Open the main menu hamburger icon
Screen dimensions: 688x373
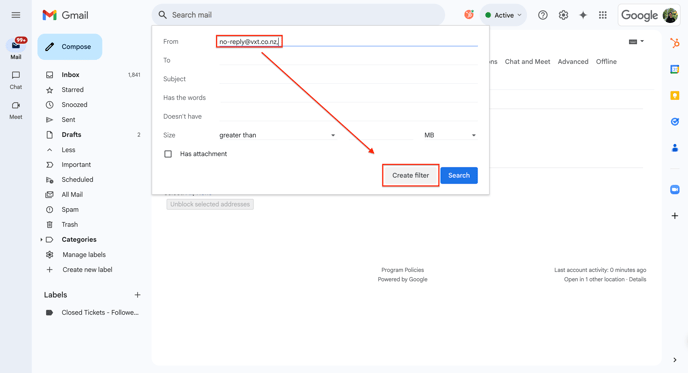[x=16, y=15]
